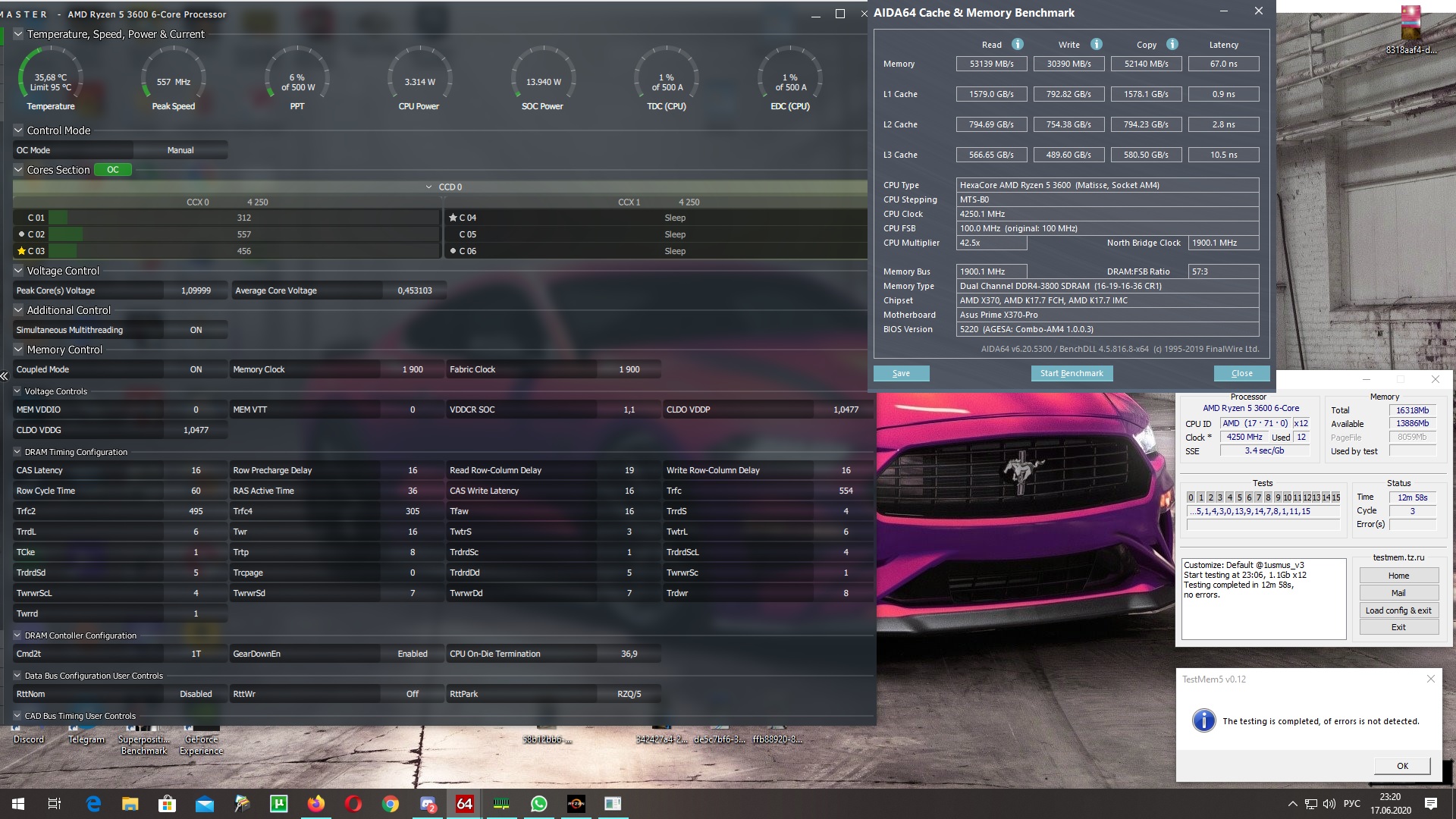Click the C 02 core speed bar
1456x819 pixels.
coord(243,234)
